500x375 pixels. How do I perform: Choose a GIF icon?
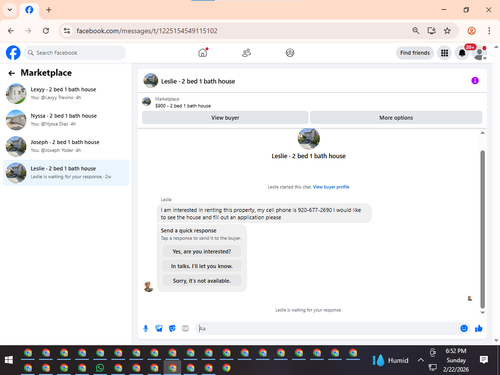185,329
